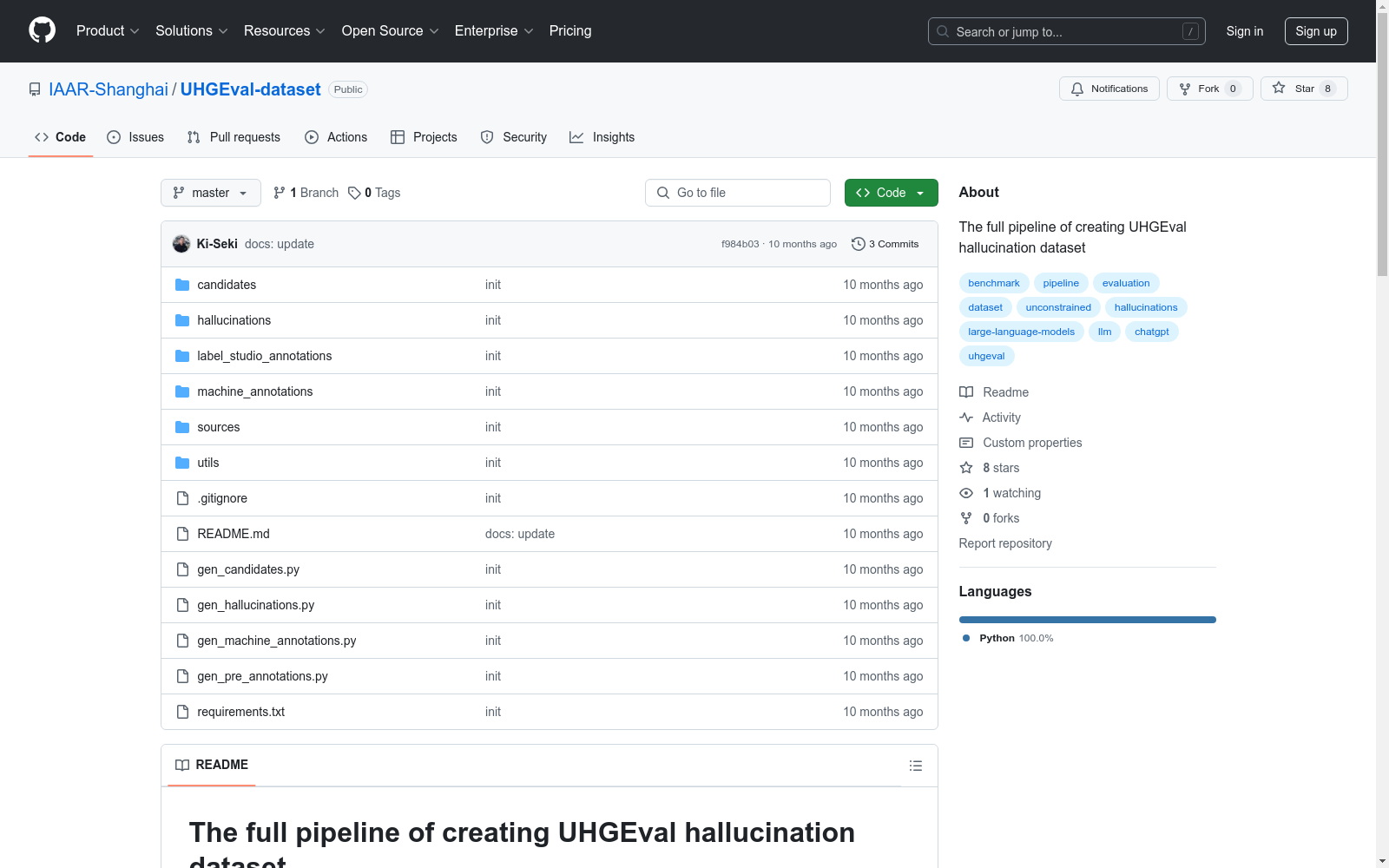The image size is (1389, 868).
Task: Click the Readme book icon in About
Action: point(966,392)
